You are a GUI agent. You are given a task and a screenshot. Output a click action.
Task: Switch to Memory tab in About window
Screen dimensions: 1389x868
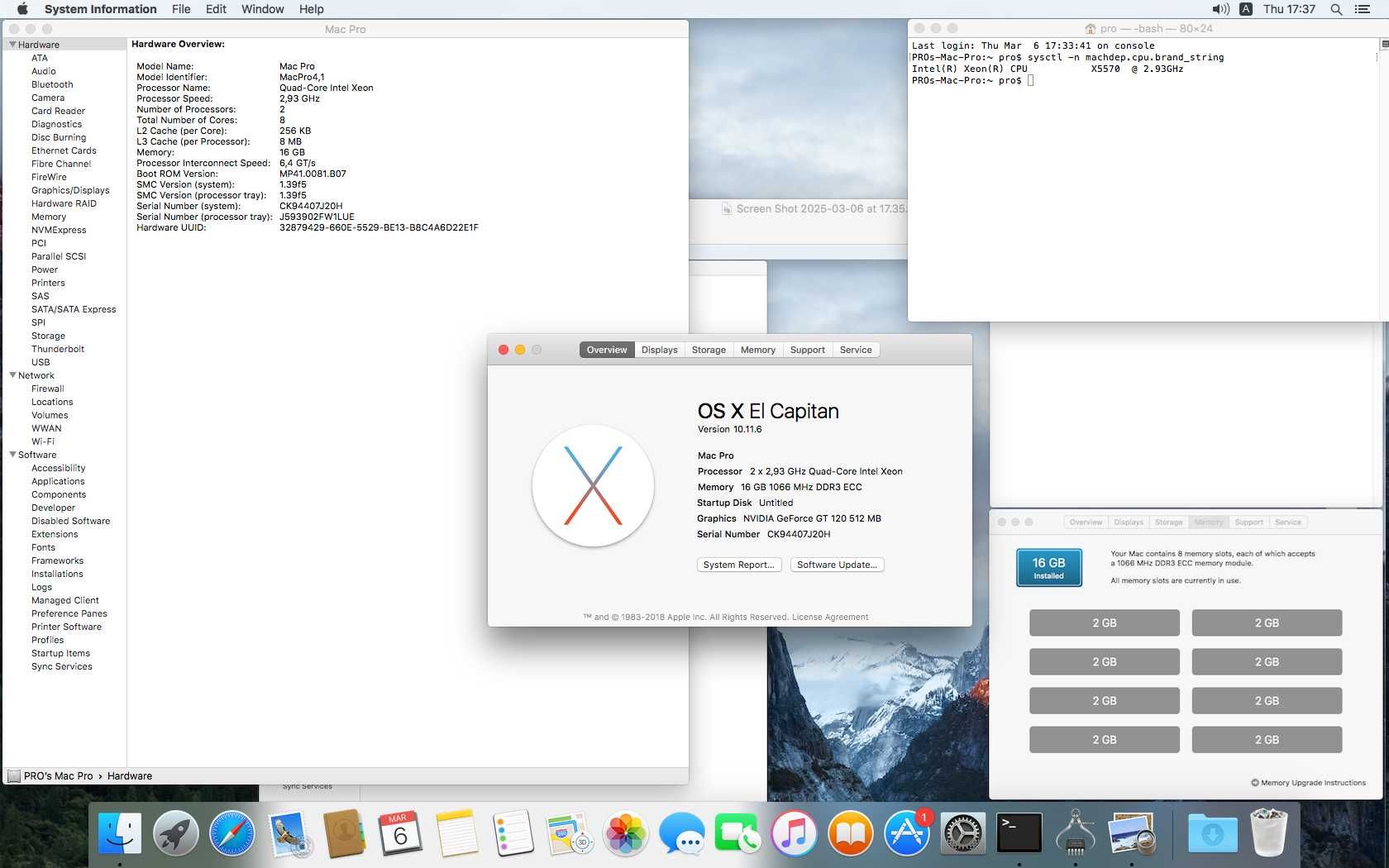point(757,350)
